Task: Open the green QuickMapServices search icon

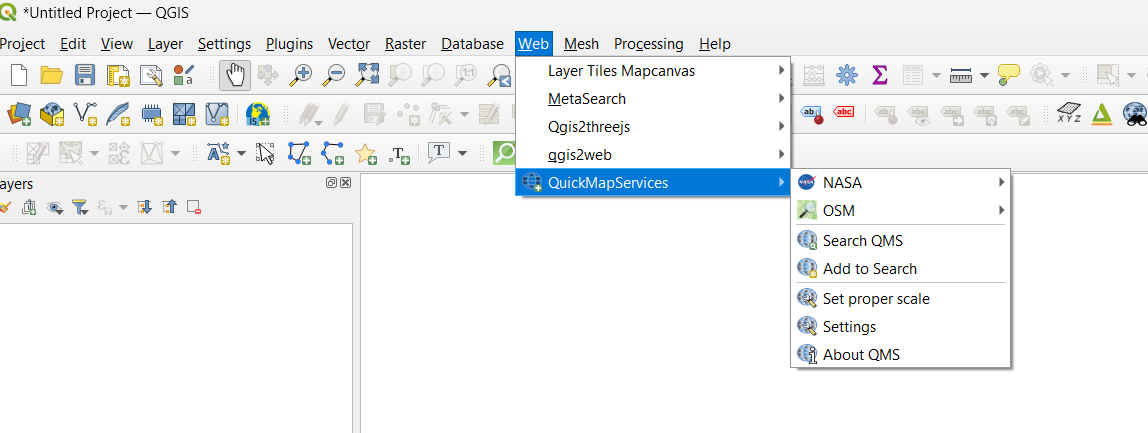Action: (x=504, y=152)
